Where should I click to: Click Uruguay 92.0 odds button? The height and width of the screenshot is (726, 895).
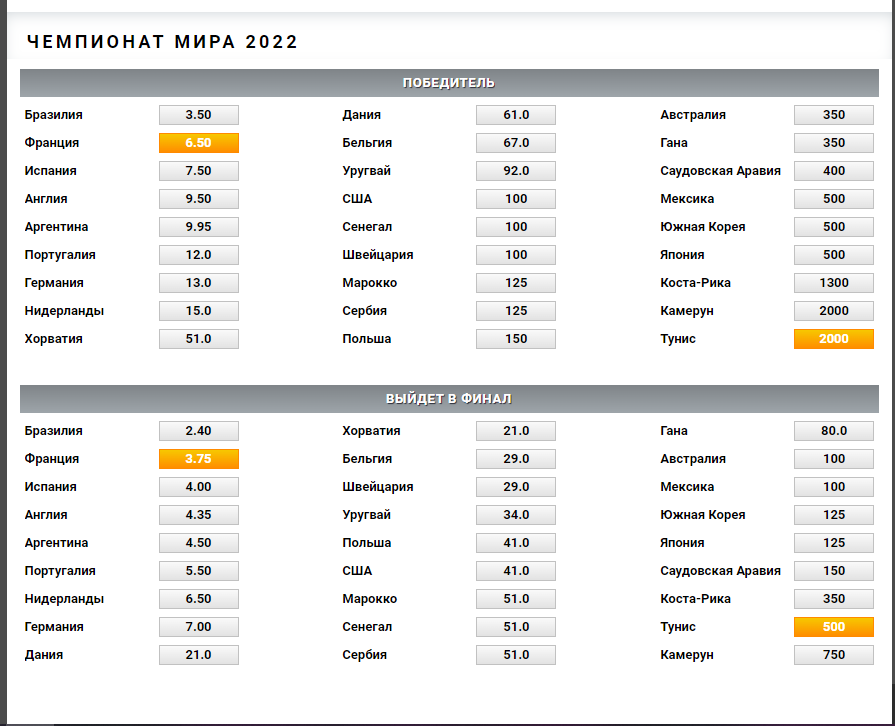pyautogui.click(x=516, y=171)
